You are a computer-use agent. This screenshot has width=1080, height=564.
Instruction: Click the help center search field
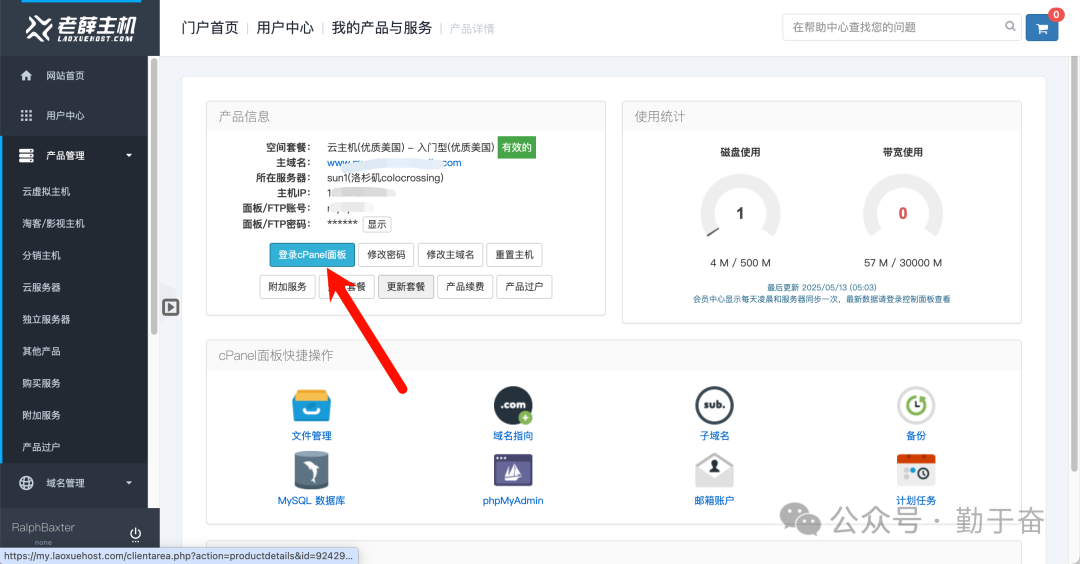[x=895, y=27]
